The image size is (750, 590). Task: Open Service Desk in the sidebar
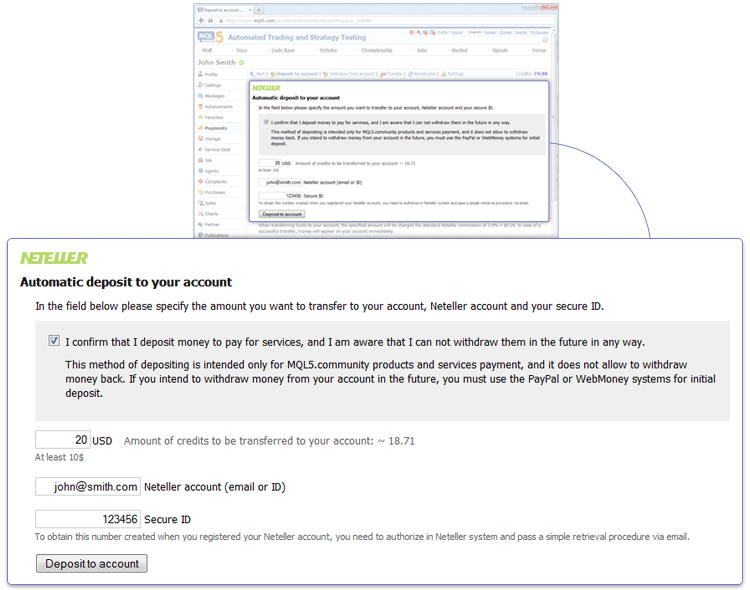tap(217, 149)
